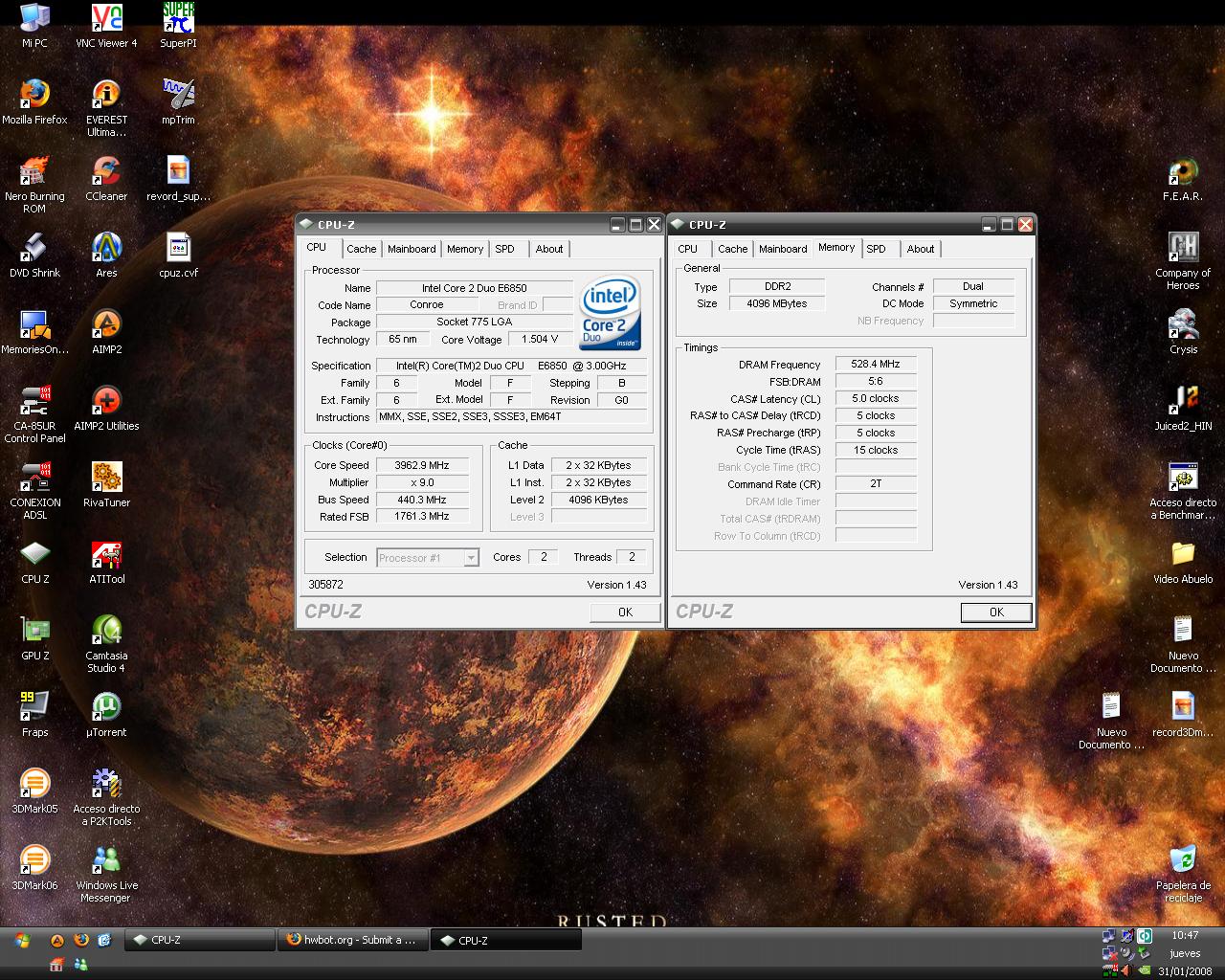1225x980 pixels.
Task: Open Windows Live Messenger desktop icon
Action: [x=106, y=873]
